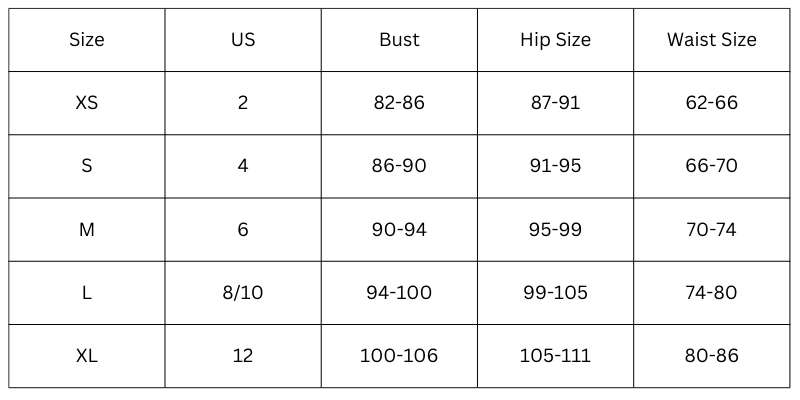Select hip size 87-91 cell
Screen dimensions: 800x400
pos(555,103)
